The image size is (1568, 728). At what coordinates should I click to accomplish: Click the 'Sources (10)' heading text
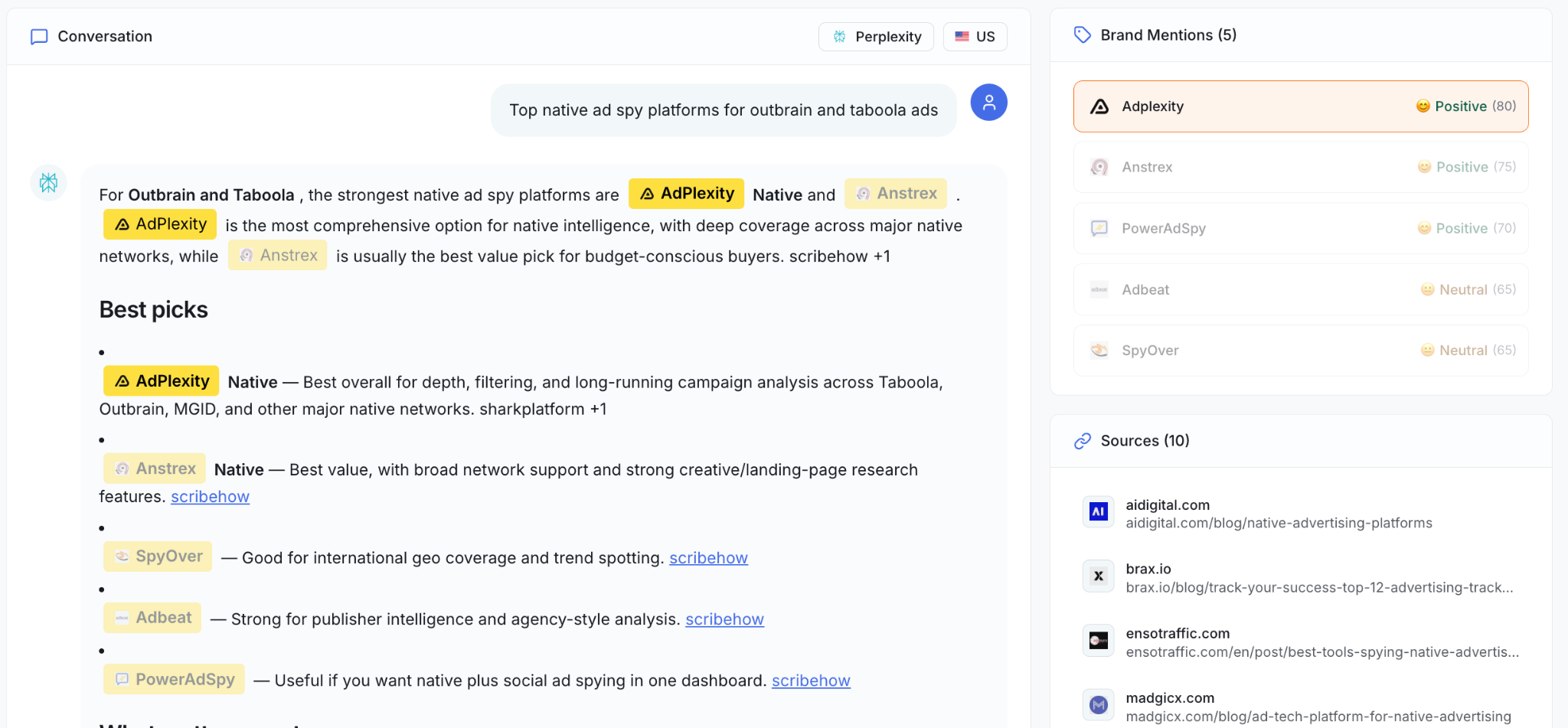(1145, 441)
